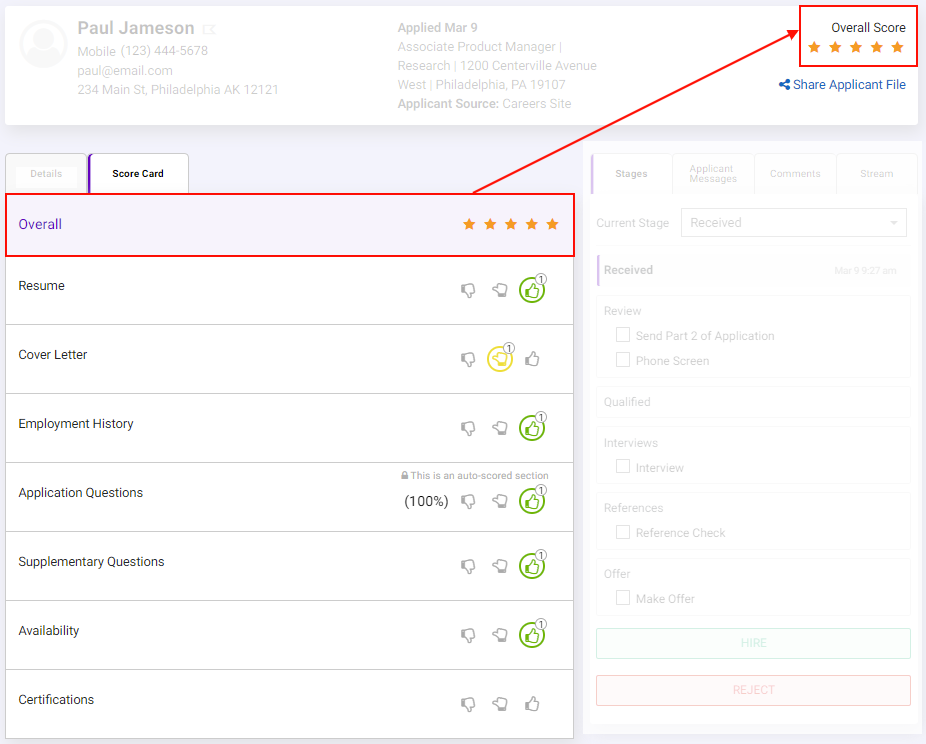
Task: Click the mobile number (123) 444-5678
Action: click(x=164, y=51)
